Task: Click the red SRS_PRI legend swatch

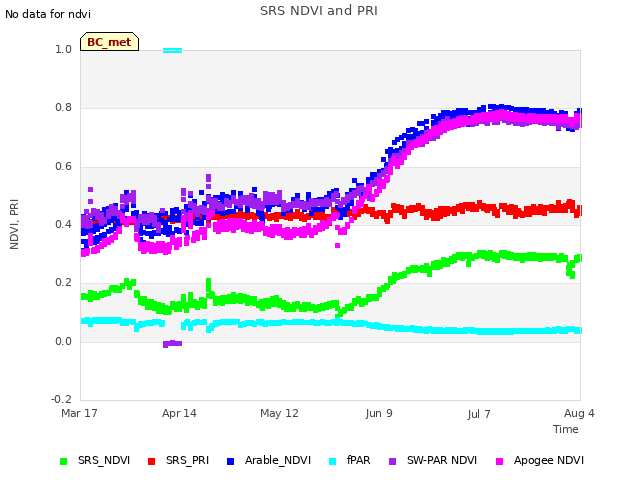Action: [151, 461]
